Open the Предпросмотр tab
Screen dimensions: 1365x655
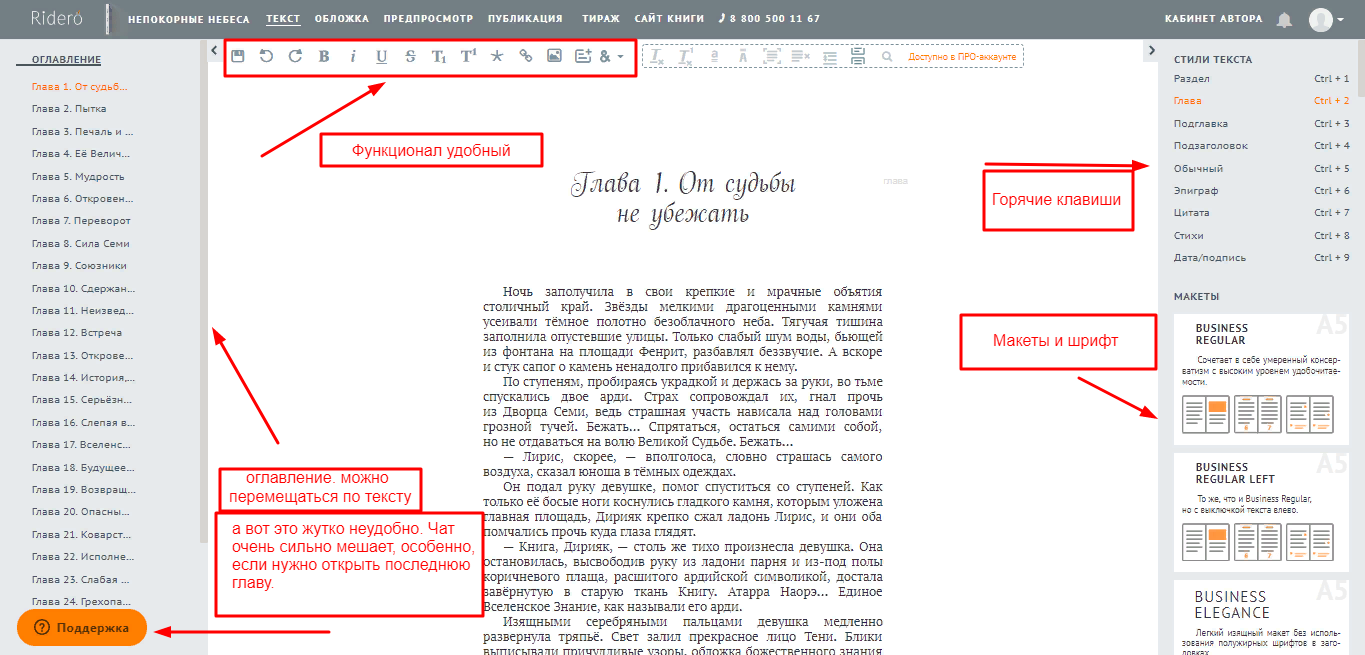pyautogui.click(x=428, y=19)
